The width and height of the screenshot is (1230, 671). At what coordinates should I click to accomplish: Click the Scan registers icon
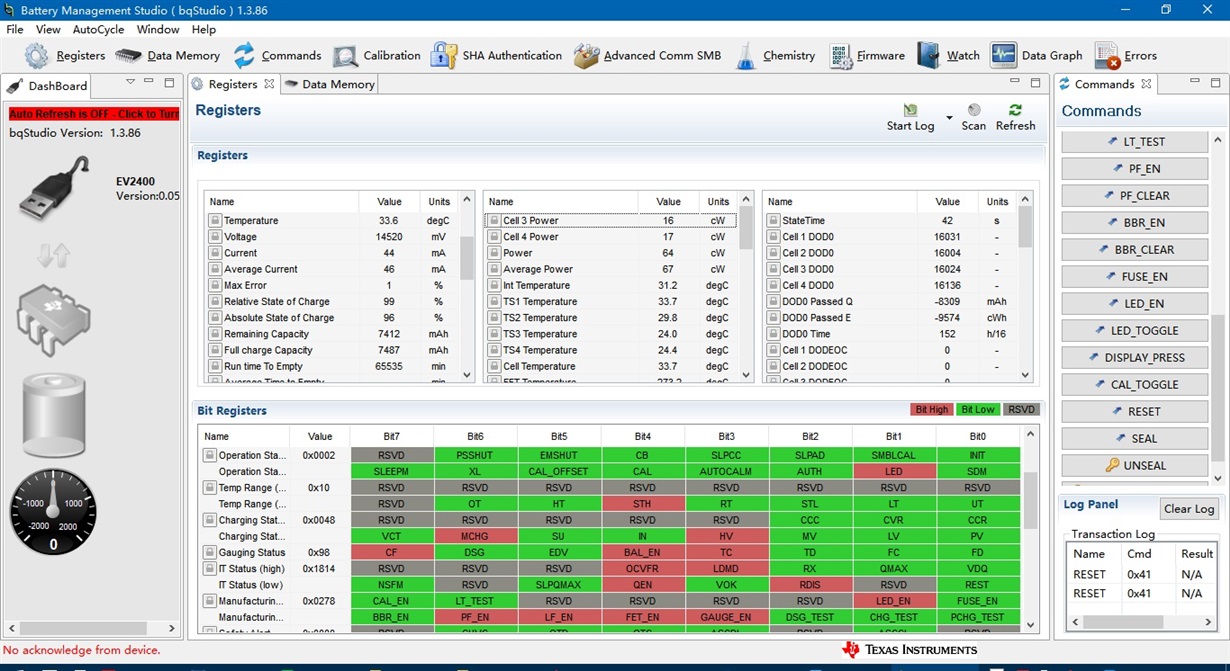pos(974,110)
